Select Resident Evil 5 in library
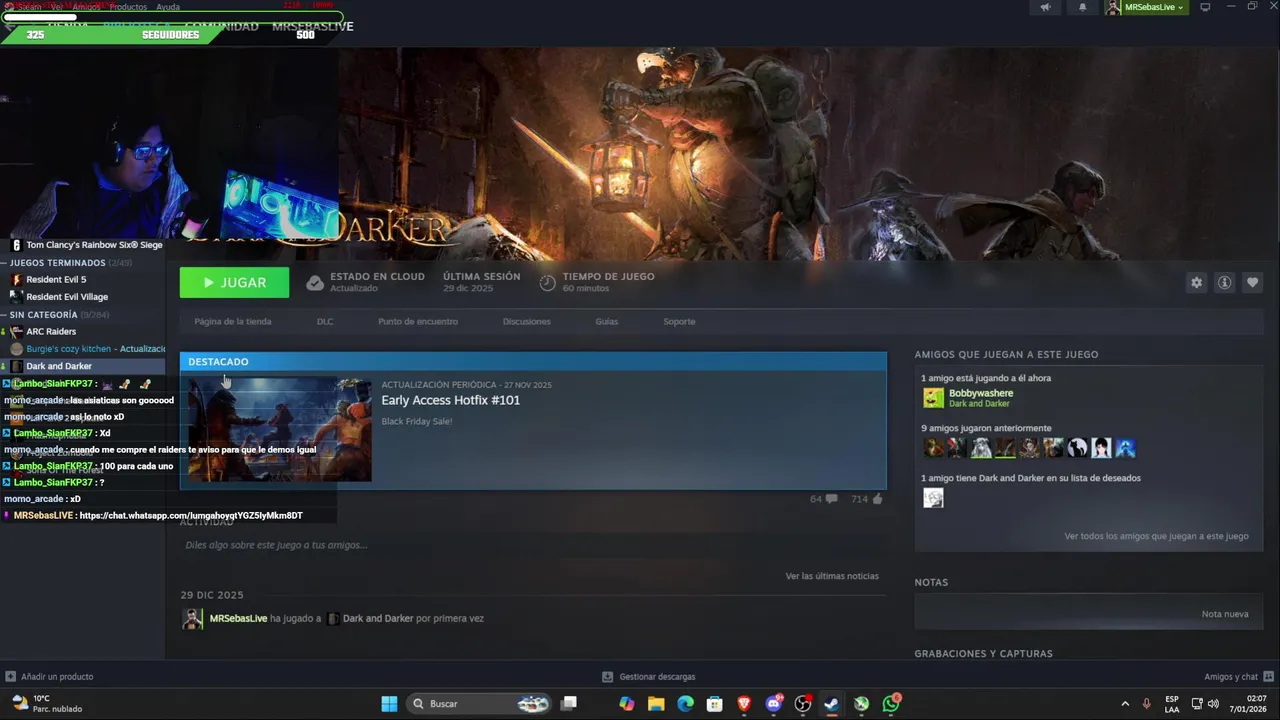This screenshot has height=720, width=1280. tap(56, 280)
